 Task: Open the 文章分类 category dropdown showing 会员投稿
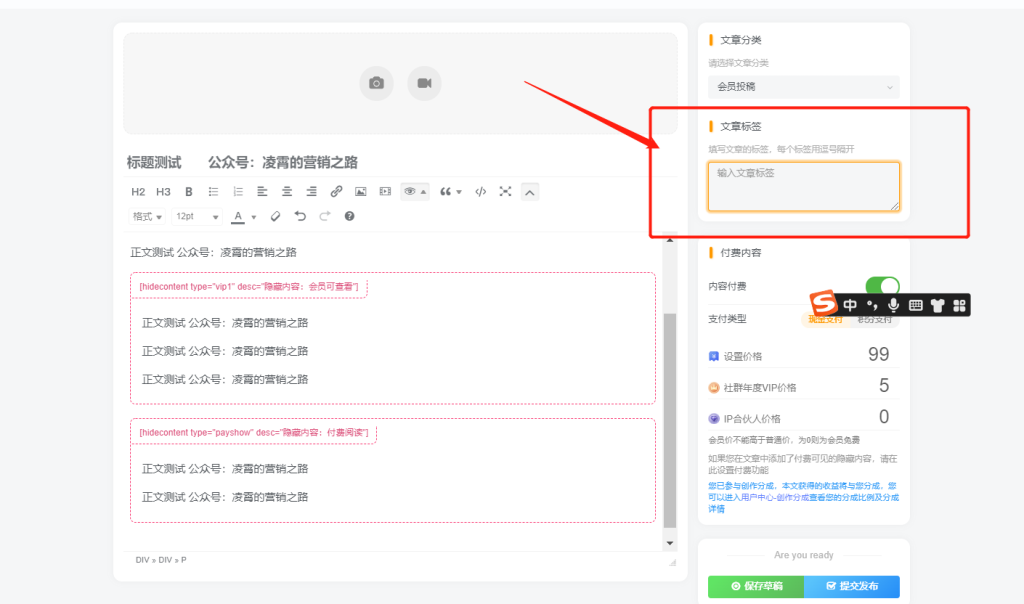click(803, 88)
